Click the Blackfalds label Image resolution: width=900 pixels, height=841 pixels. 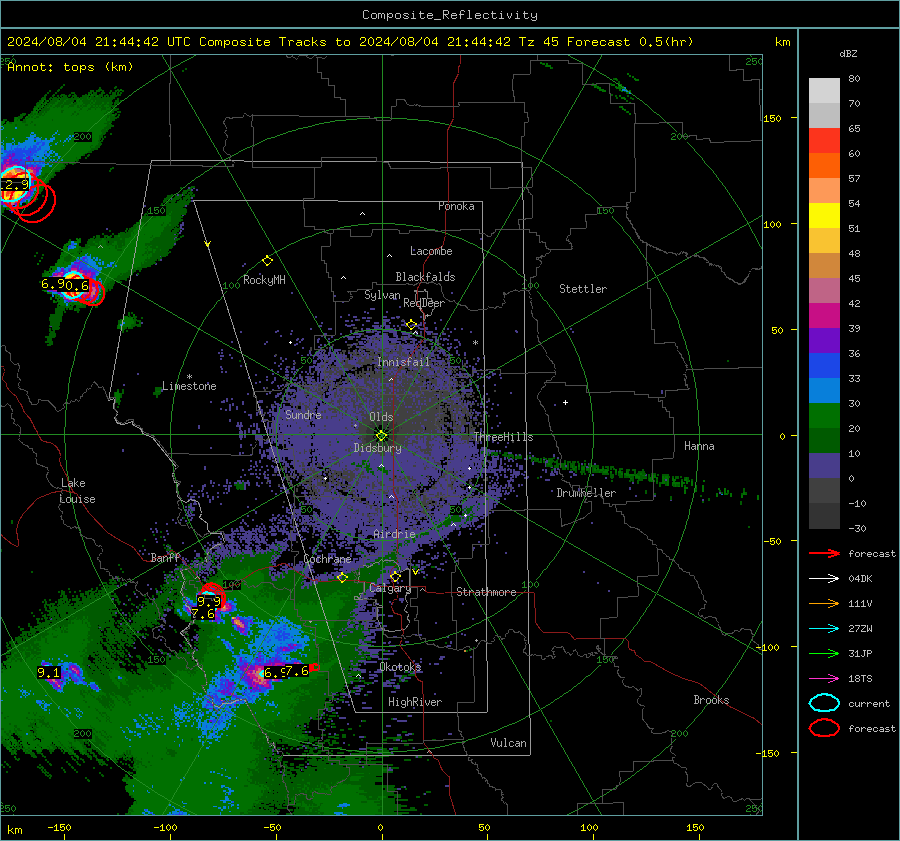(425, 277)
